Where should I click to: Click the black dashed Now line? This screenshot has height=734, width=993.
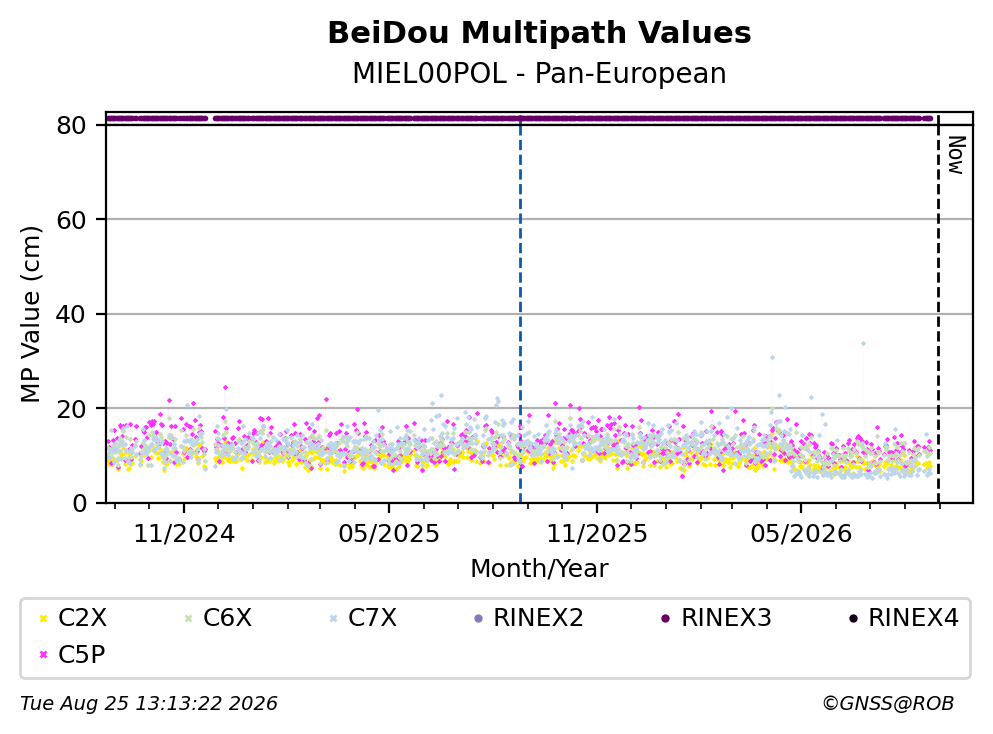click(938, 309)
